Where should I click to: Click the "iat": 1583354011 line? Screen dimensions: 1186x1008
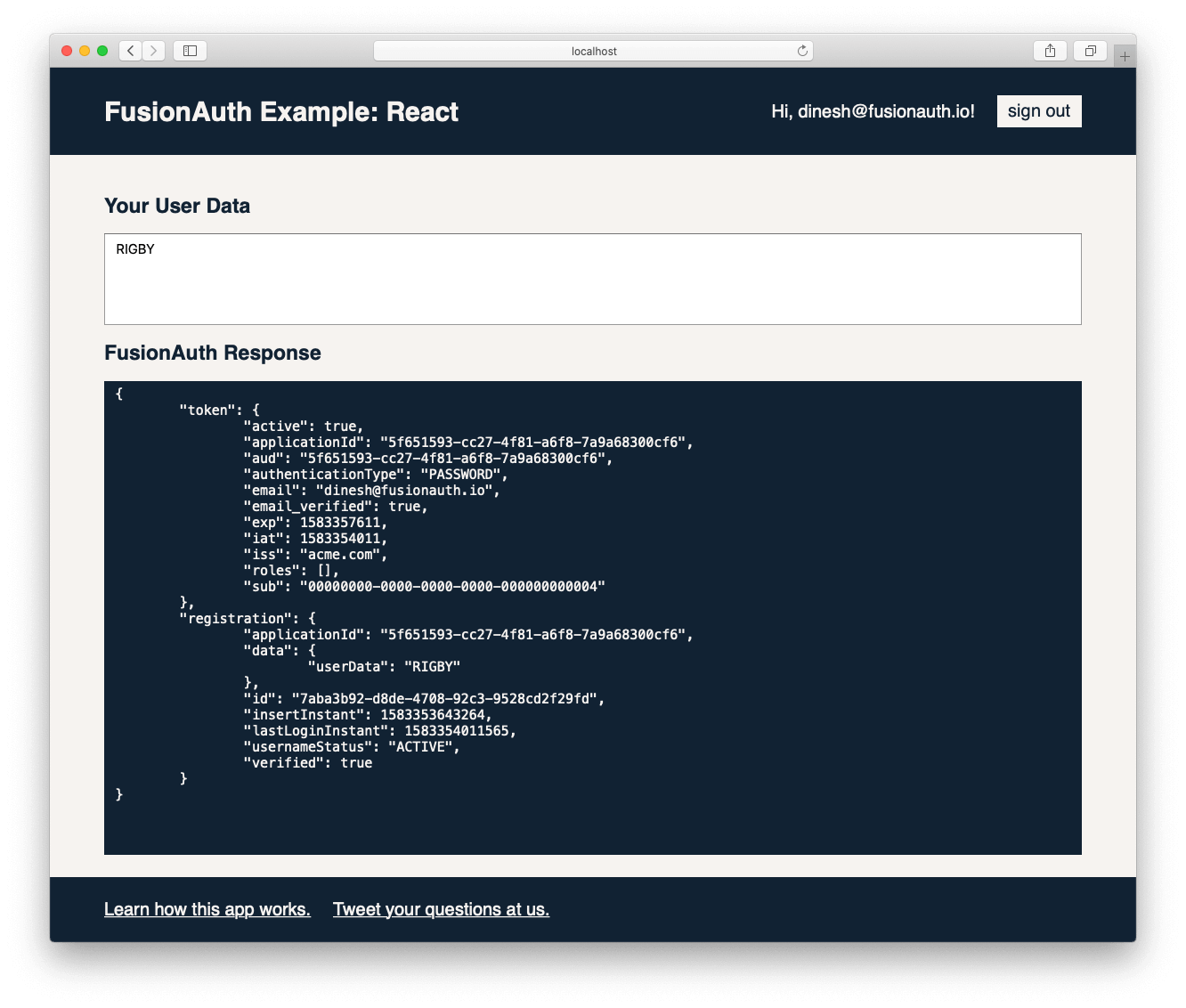click(x=315, y=538)
